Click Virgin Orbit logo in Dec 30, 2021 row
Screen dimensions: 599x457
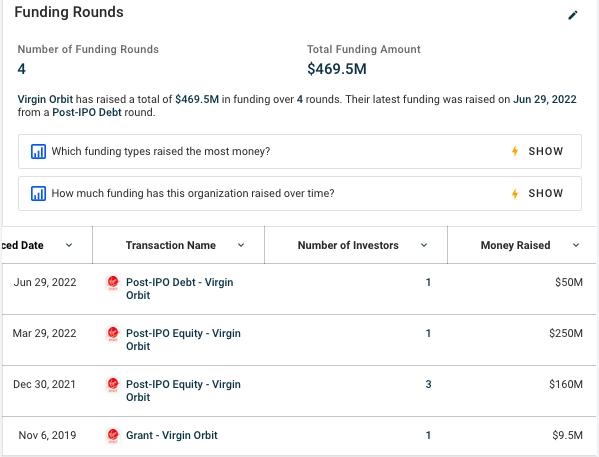pos(113,384)
